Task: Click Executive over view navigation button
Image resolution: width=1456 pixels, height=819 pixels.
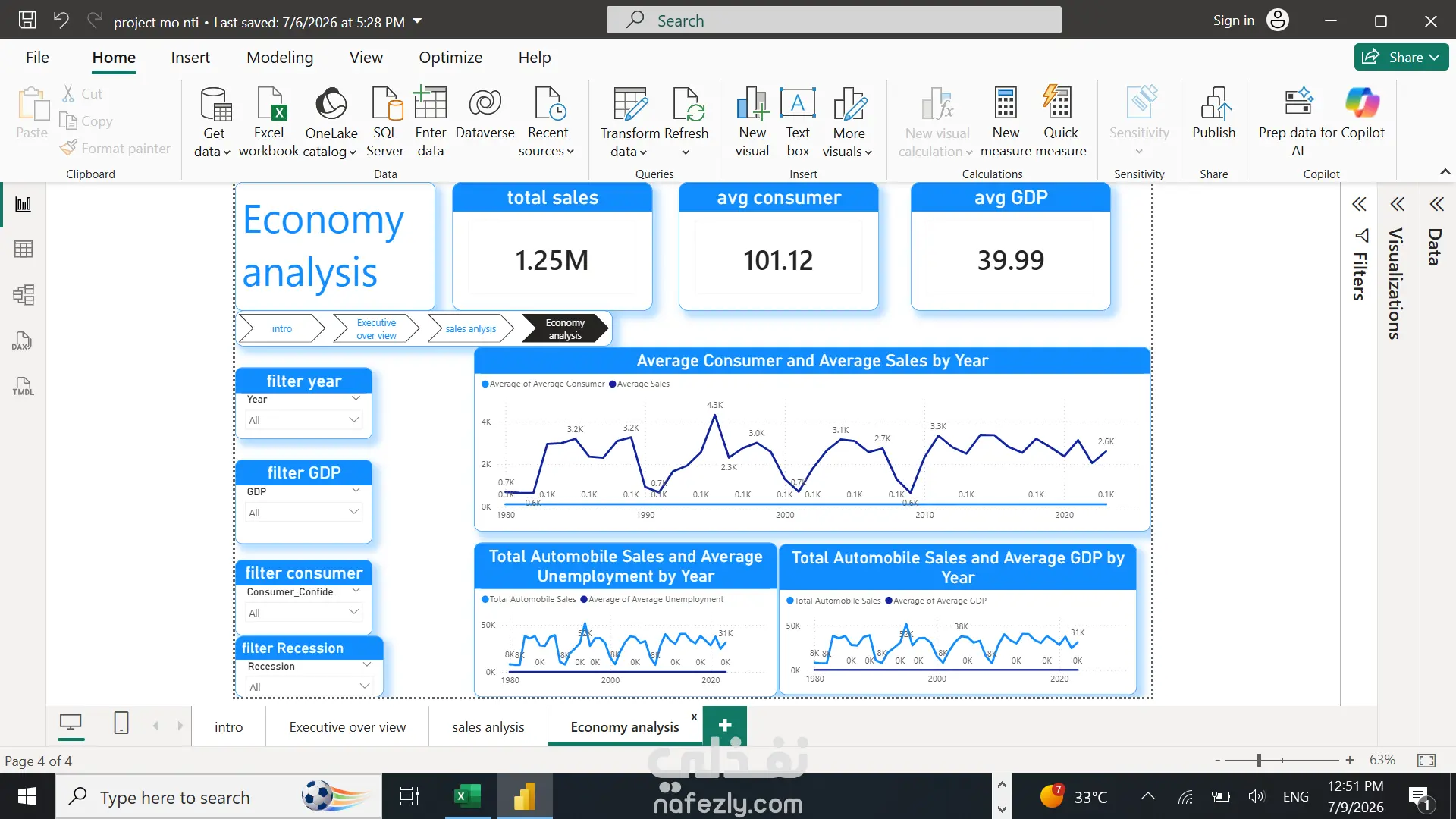Action: (376, 328)
